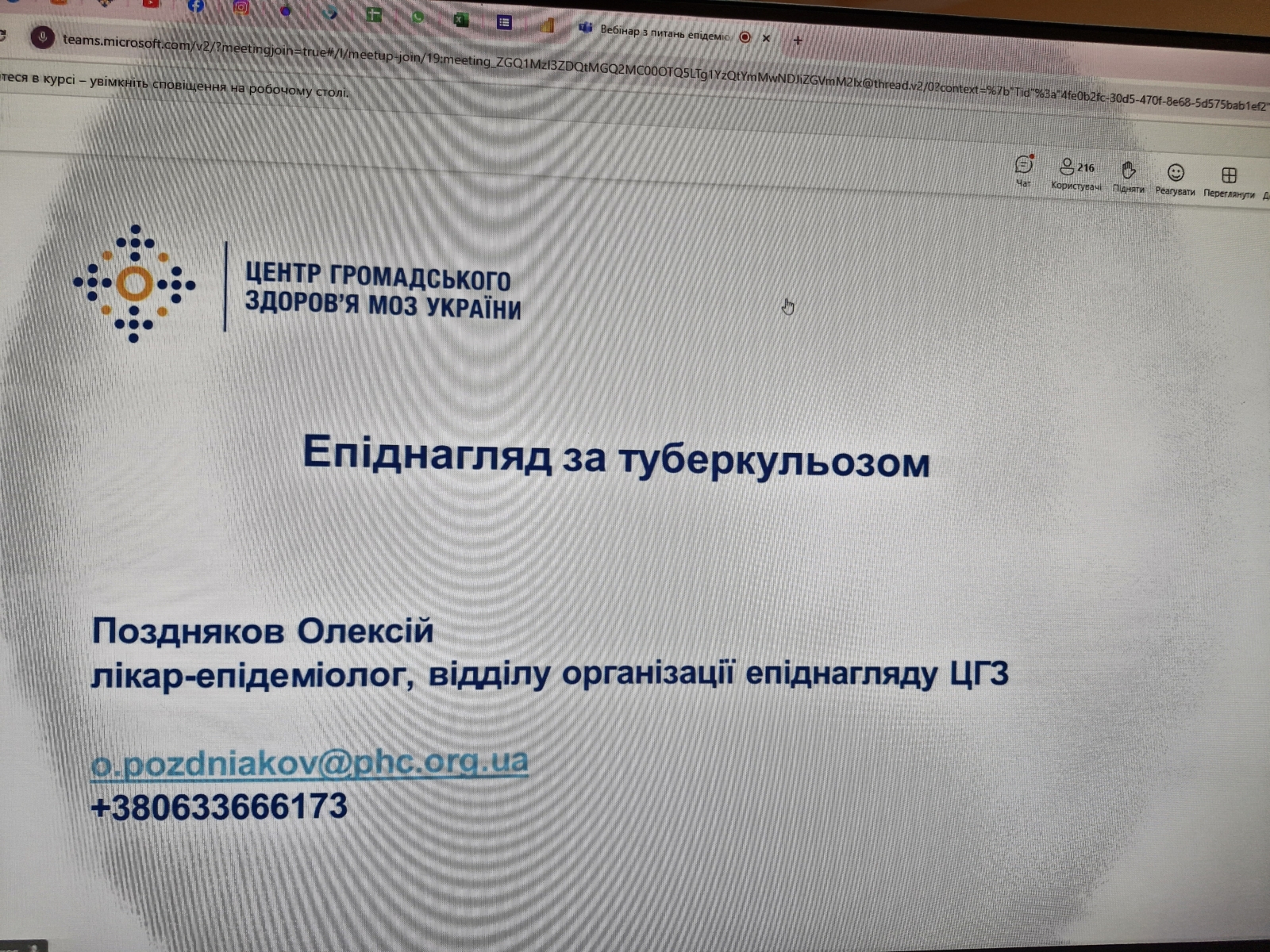Open the Excel browser tab
This screenshot has width=1270, height=952.
460,20
